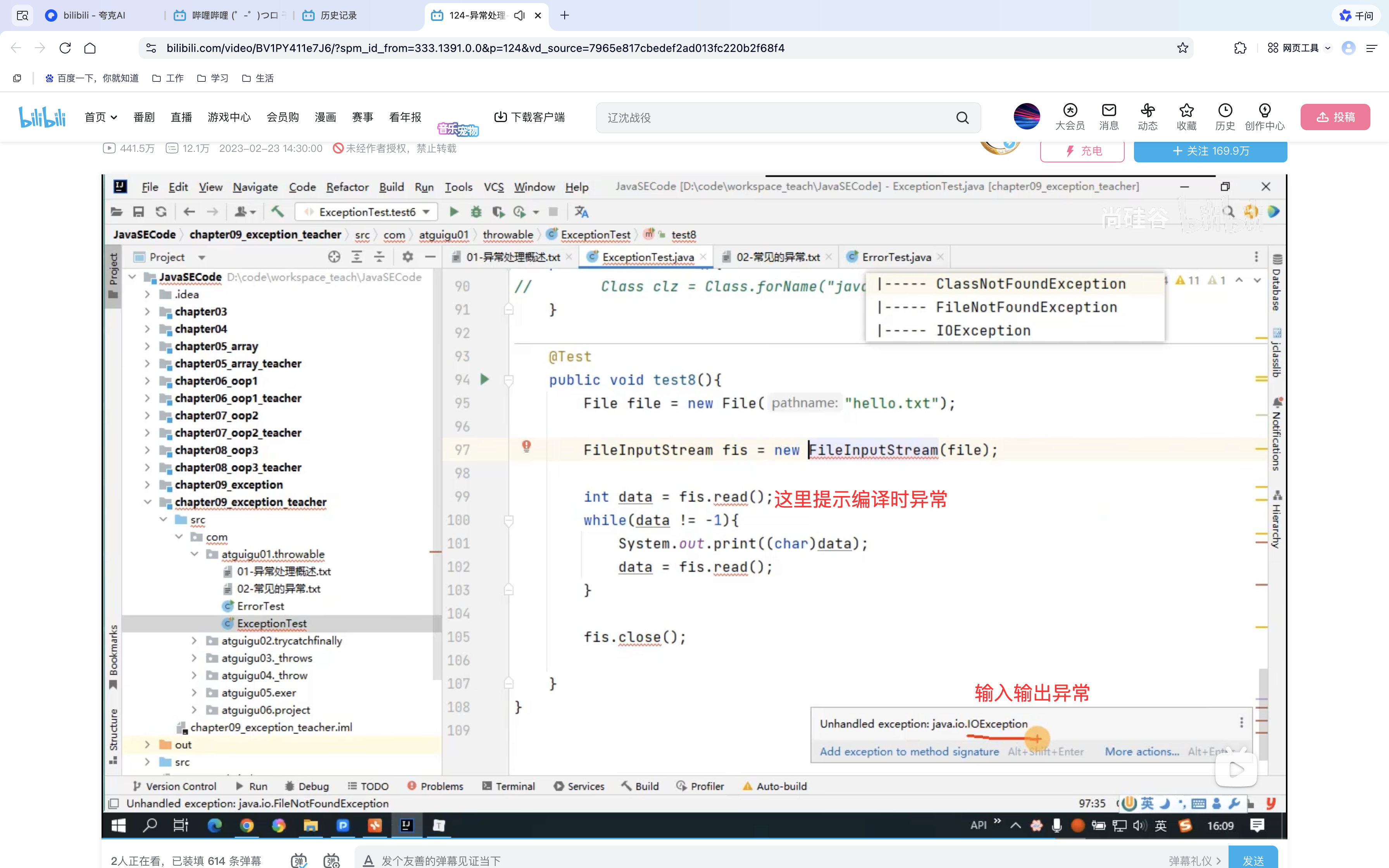
Task: Expand the 首页 dropdown arrow
Action: [114, 117]
